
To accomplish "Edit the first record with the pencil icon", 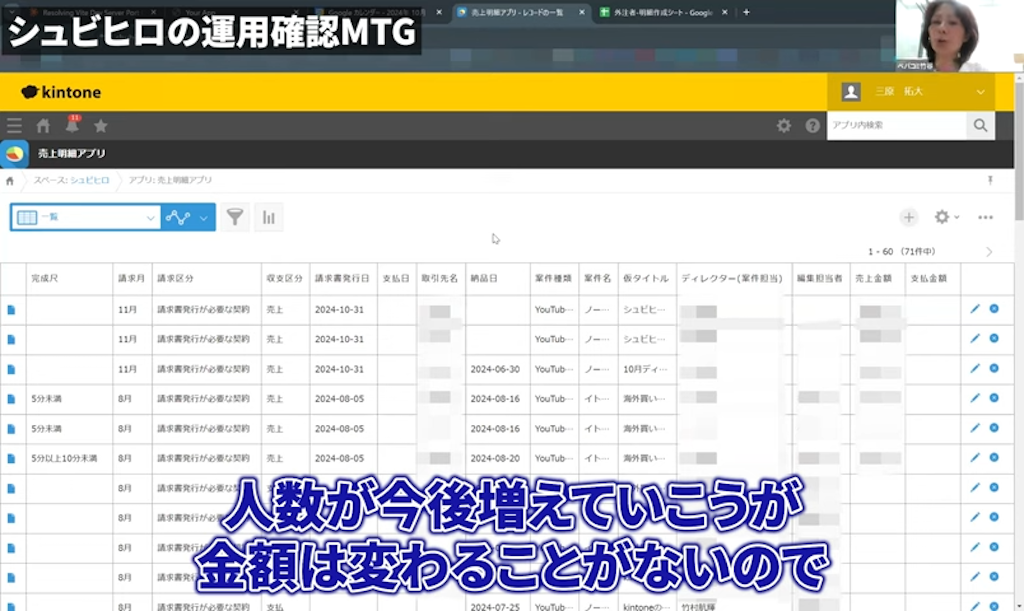I will [x=973, y=311].
